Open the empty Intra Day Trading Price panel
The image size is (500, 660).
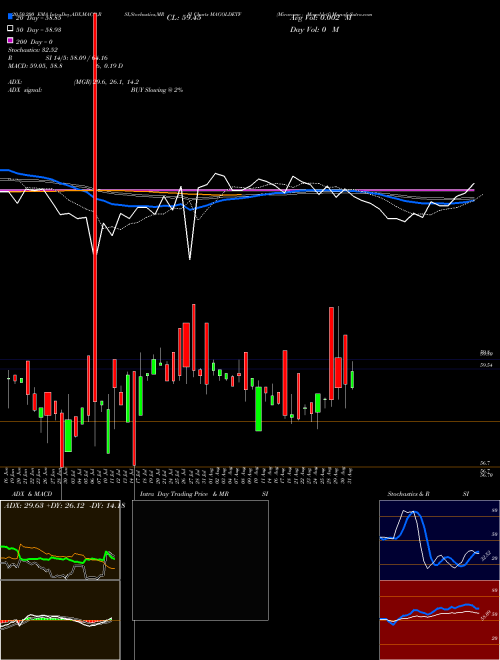point(200,560)
